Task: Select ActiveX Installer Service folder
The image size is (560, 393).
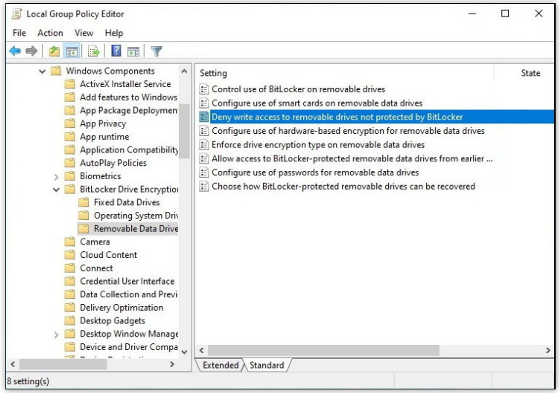Action: [125, 84]
